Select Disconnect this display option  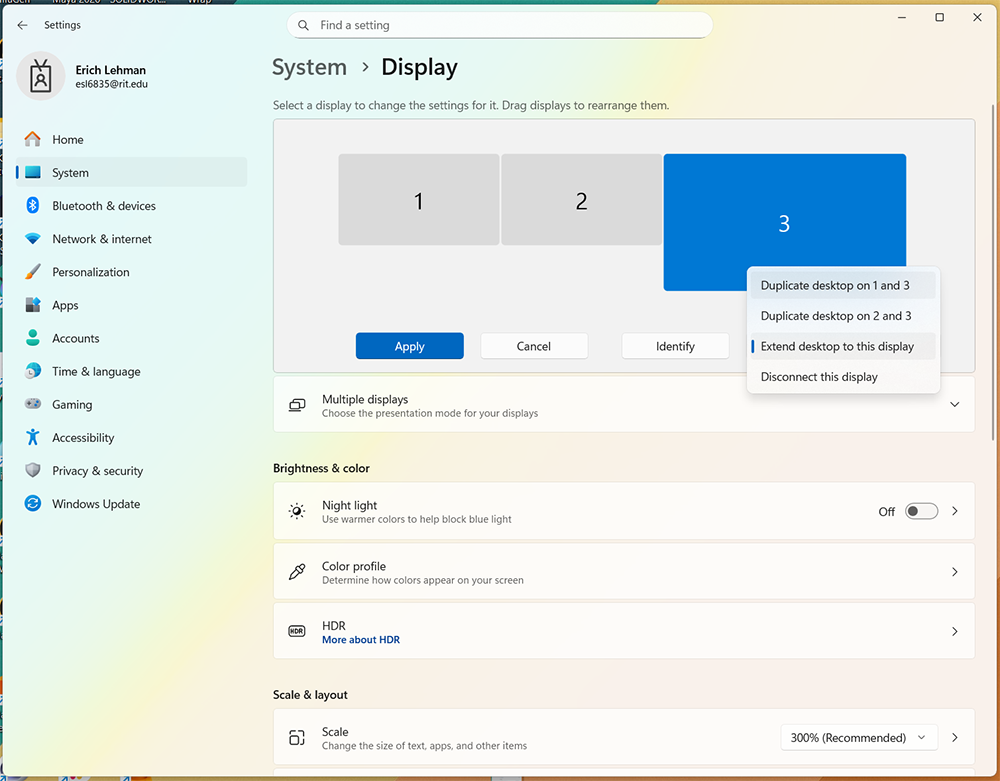(819, 377)
